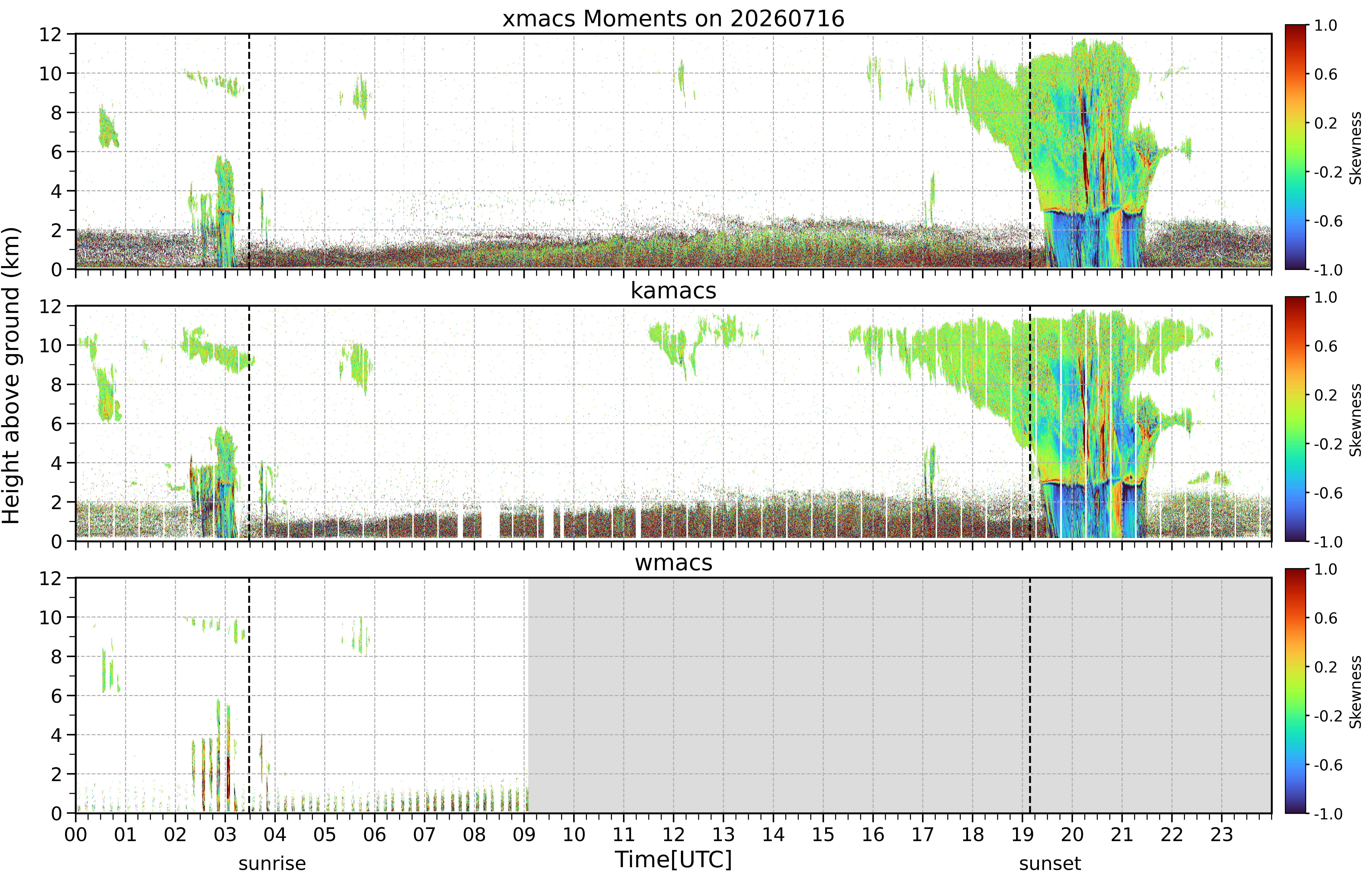Click the sunrise dashed line in xmacs panel
The image size is (1372, 883).
249,151
